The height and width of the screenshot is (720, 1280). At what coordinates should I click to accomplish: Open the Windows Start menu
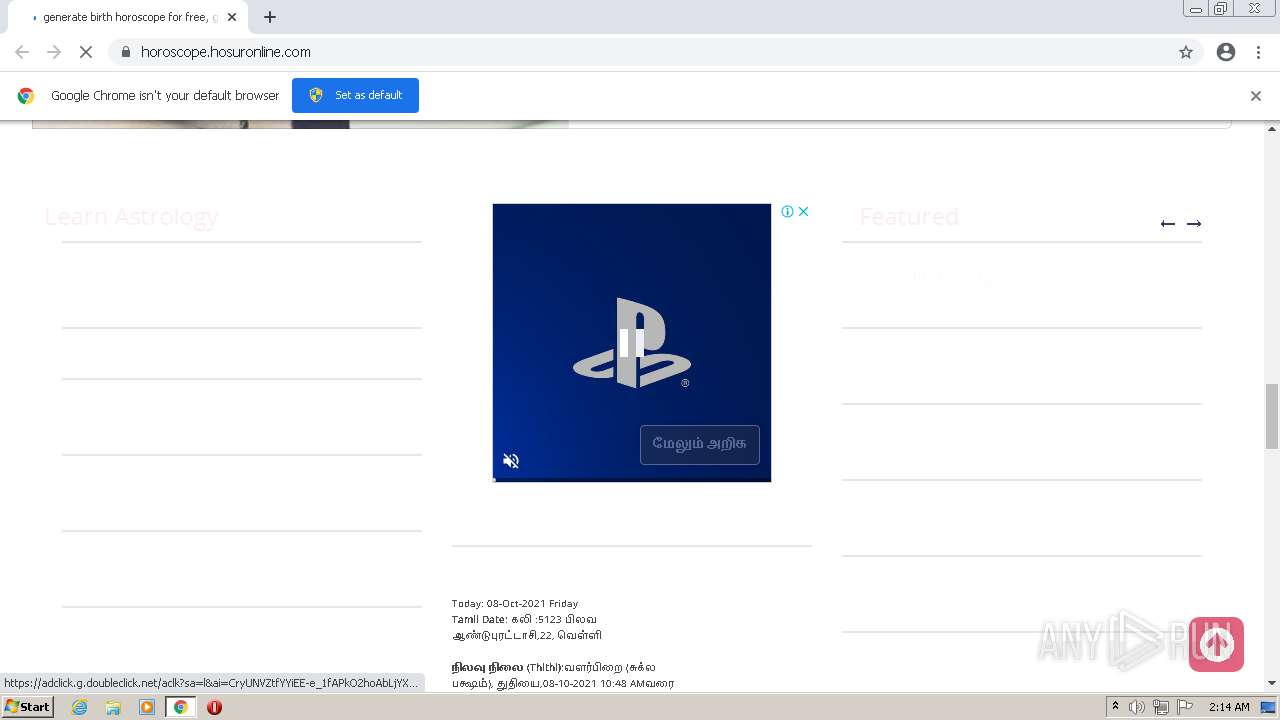pos(27,707)
